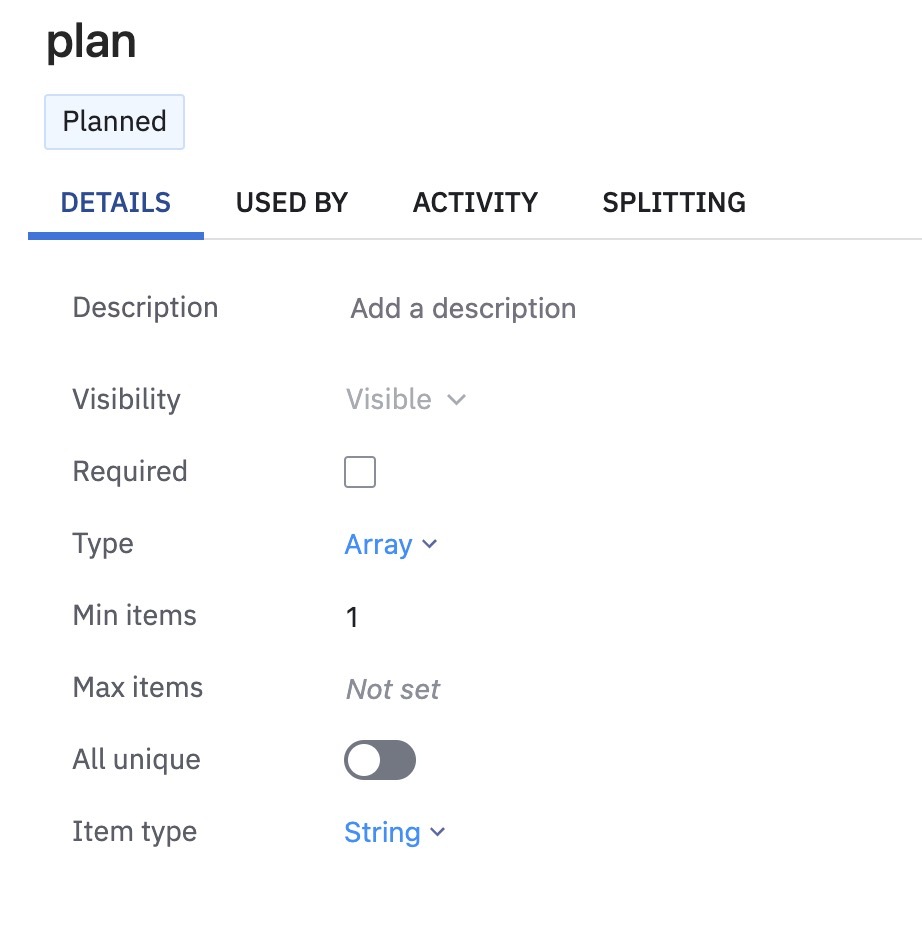This screenshot has width=922, height=952.
Task: Click the Add a description field
Action: click(x=463, y=308)
